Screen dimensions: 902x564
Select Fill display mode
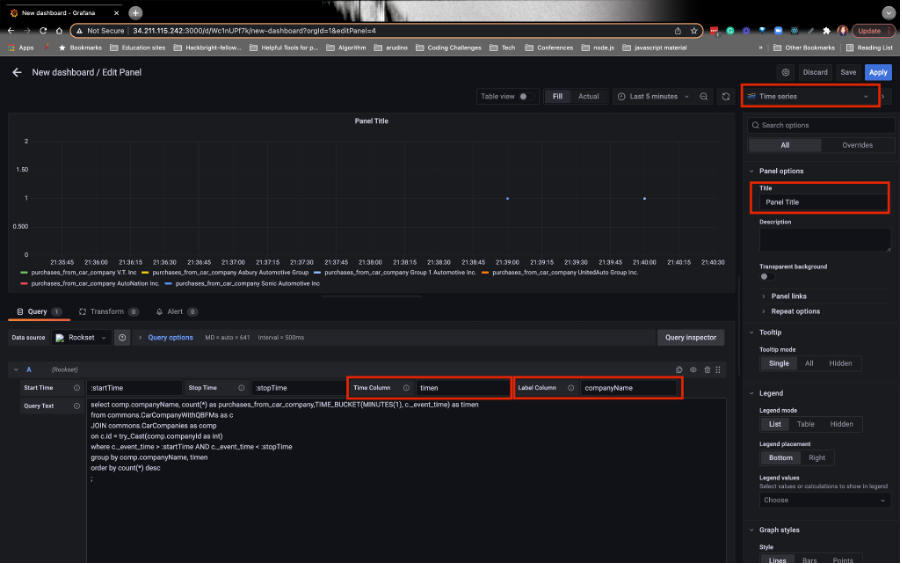point(557,97)
